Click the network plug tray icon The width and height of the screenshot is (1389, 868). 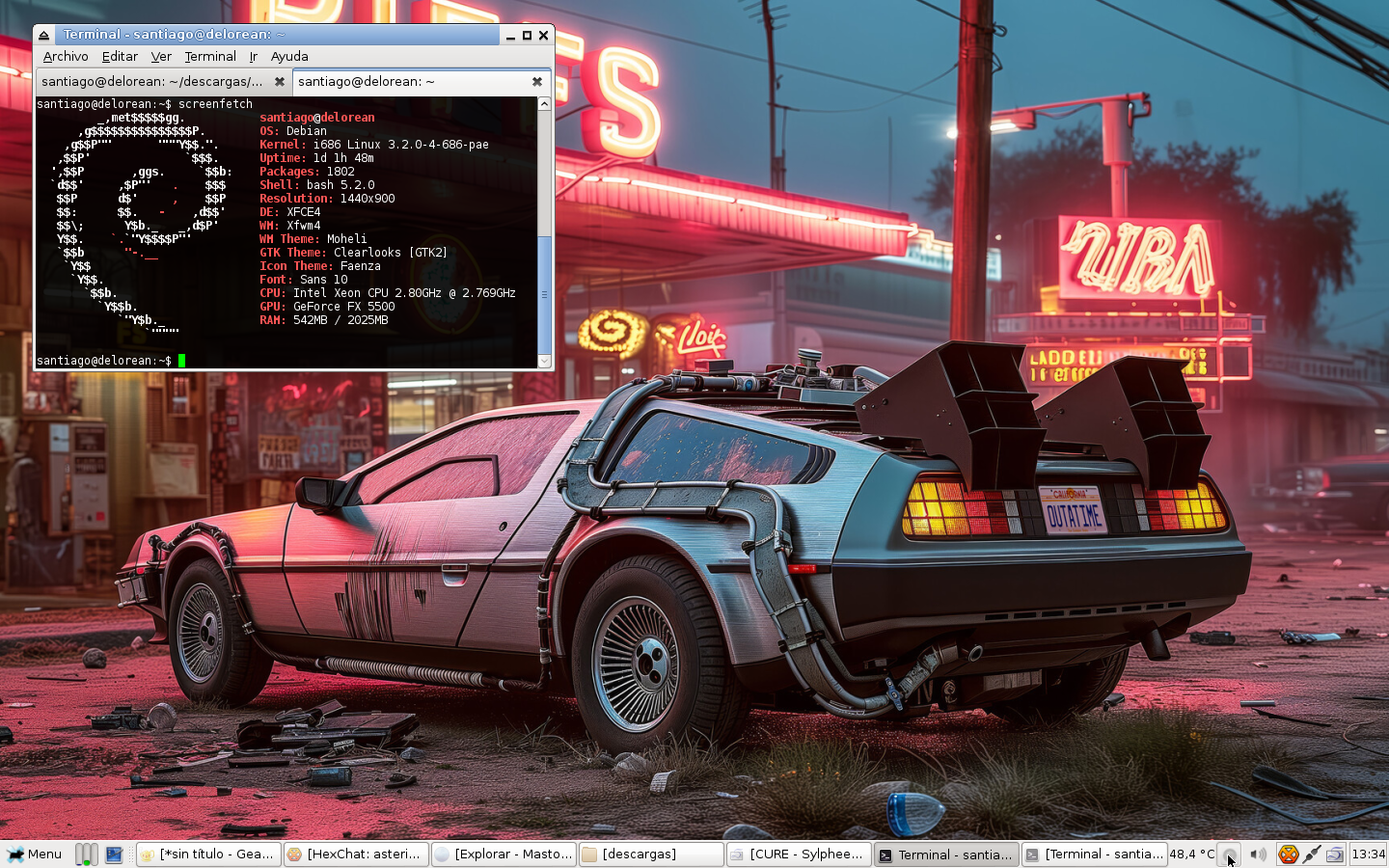tap(1312, 854)
